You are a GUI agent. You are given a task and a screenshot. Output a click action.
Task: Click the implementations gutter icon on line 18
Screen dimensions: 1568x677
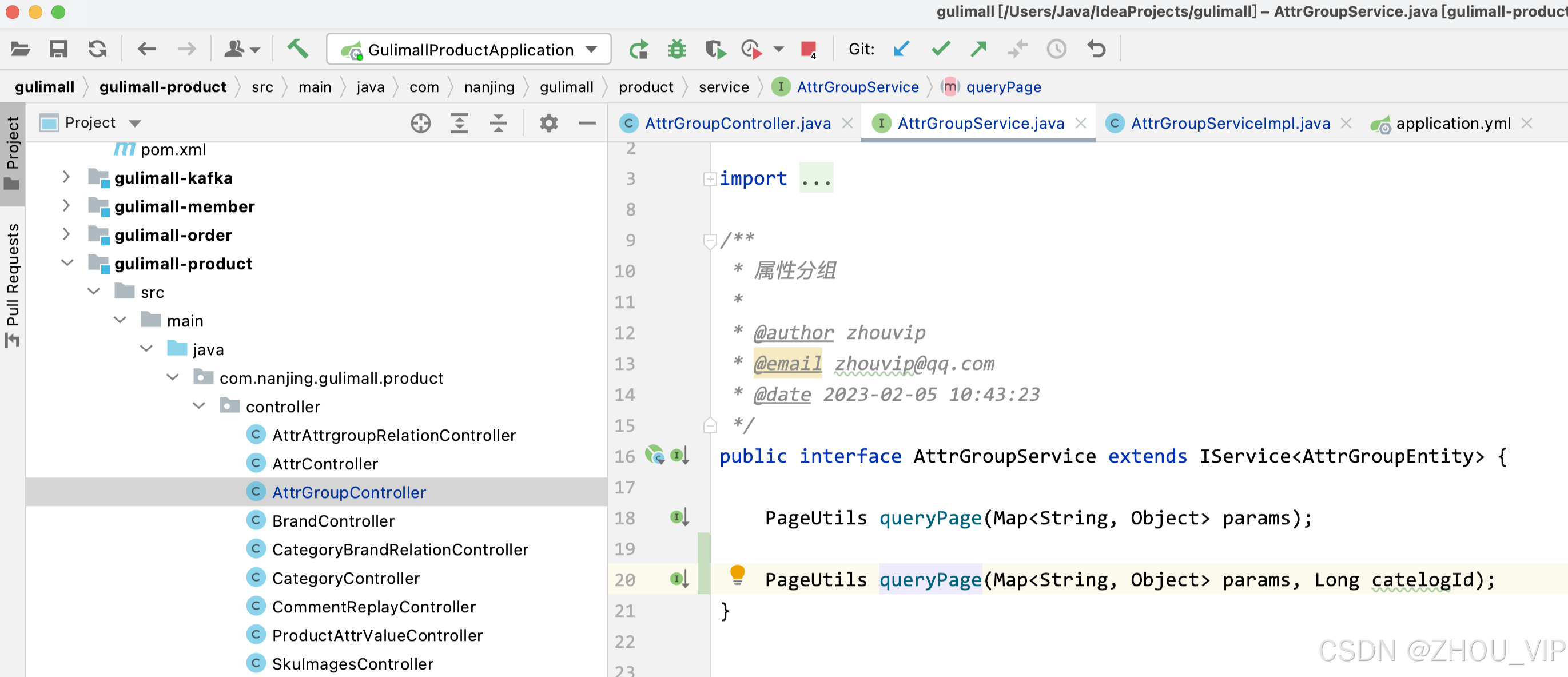679,517
